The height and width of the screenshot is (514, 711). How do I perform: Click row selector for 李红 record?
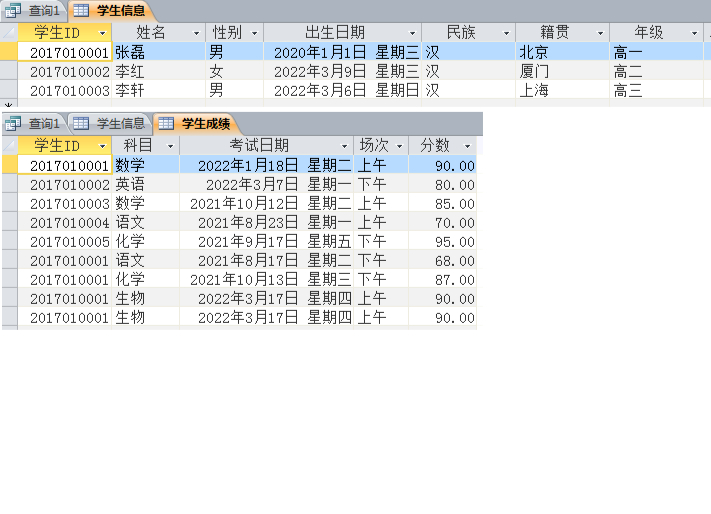click(9, 71)
